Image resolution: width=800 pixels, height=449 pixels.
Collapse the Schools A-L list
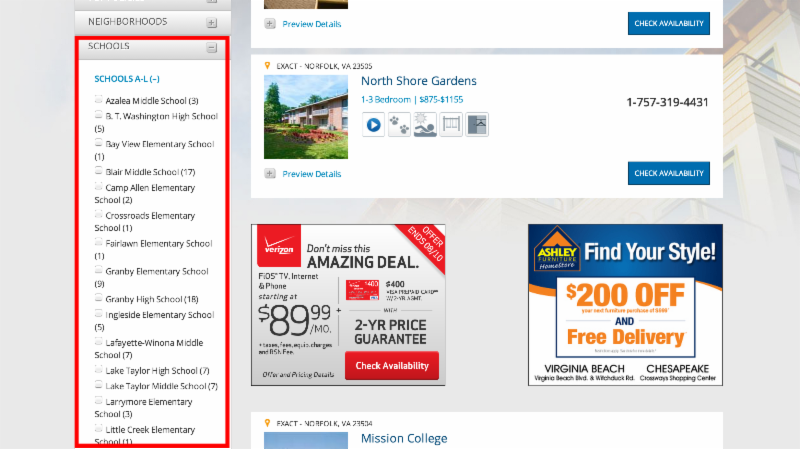click(x=127, y=79)
